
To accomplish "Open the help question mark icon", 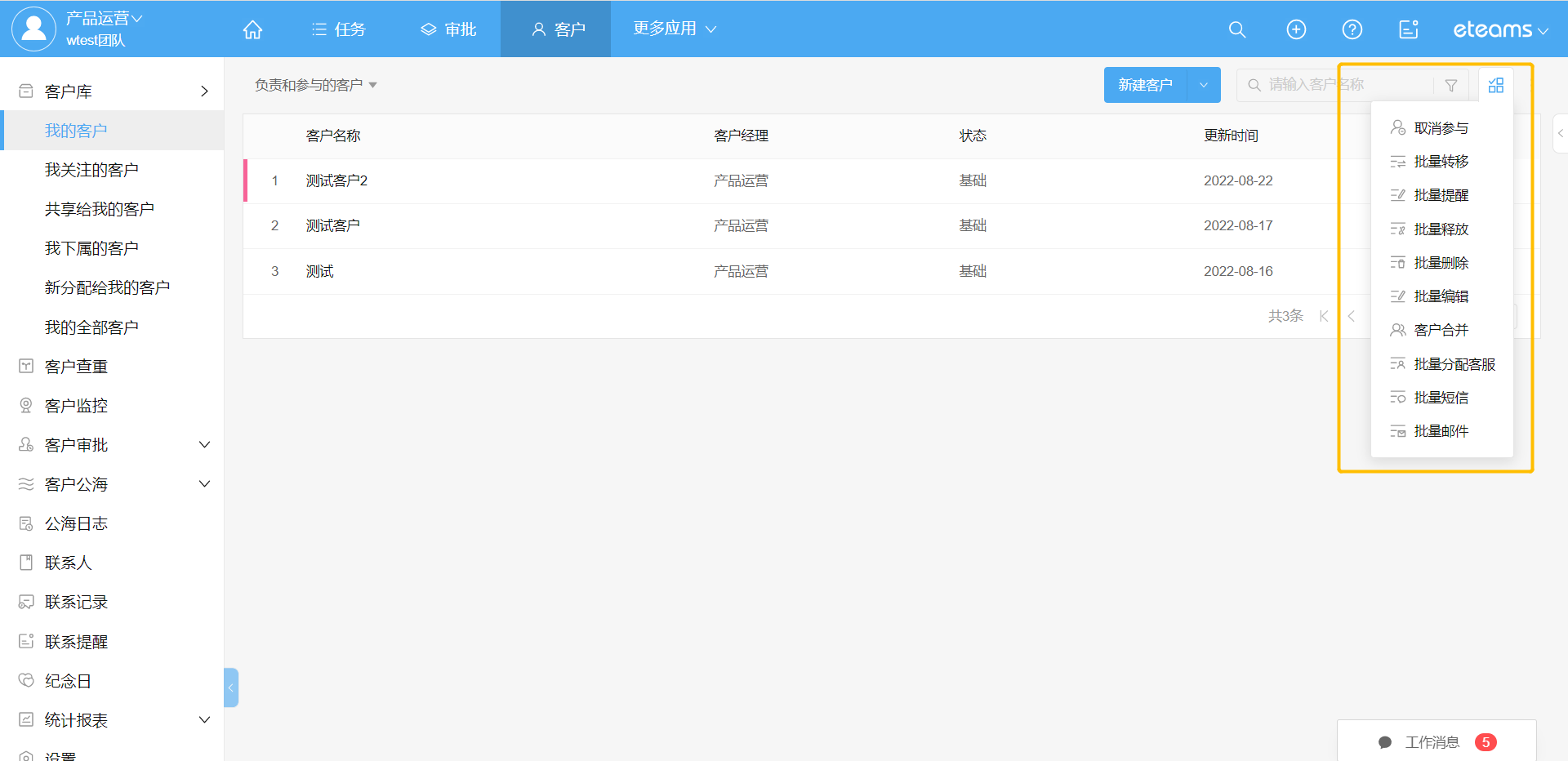I will click(1352, 29).
